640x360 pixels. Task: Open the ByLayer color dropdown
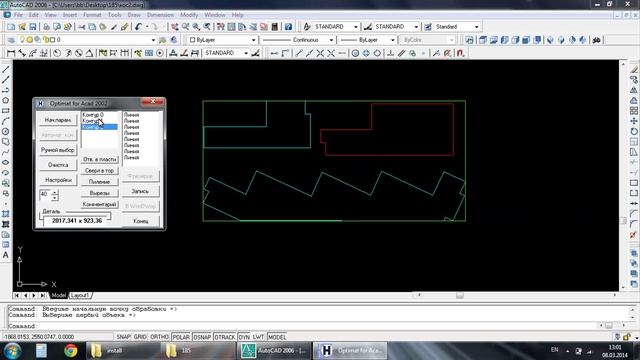click(253, 40)
